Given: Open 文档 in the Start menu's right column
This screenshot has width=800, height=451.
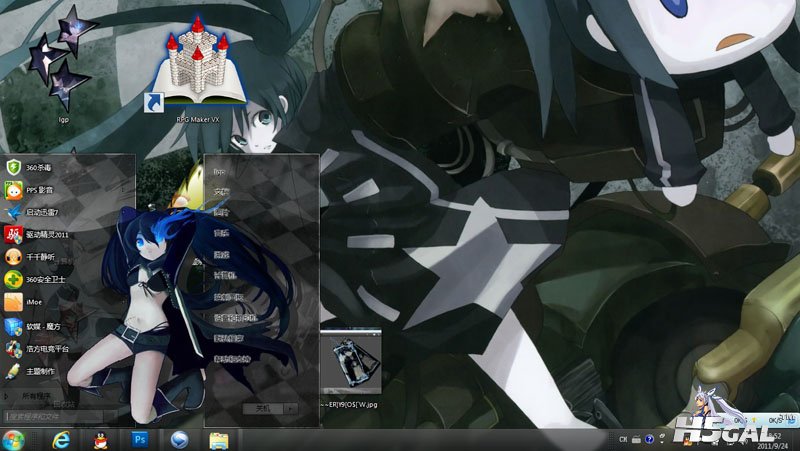Looking at the screenshot, I should [222, 192].
